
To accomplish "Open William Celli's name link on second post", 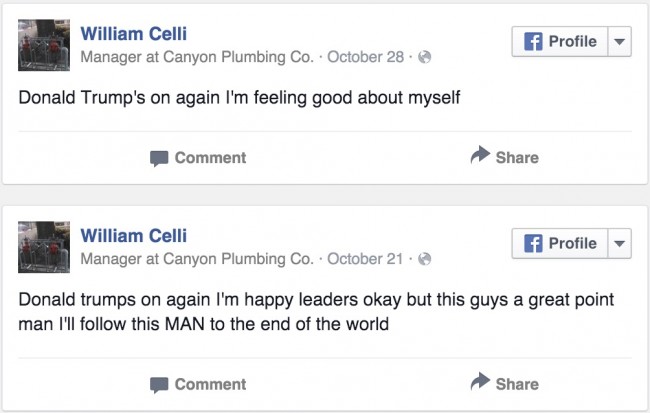I will tap(133, 237).
